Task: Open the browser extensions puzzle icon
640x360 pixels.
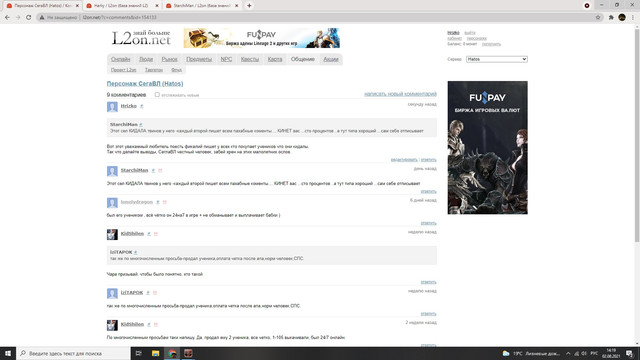Action: tap(611, 18)
